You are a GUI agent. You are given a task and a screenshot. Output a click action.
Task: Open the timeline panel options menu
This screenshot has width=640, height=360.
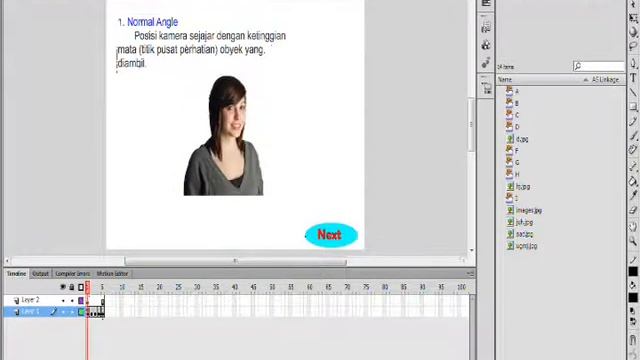coord(470,273)
